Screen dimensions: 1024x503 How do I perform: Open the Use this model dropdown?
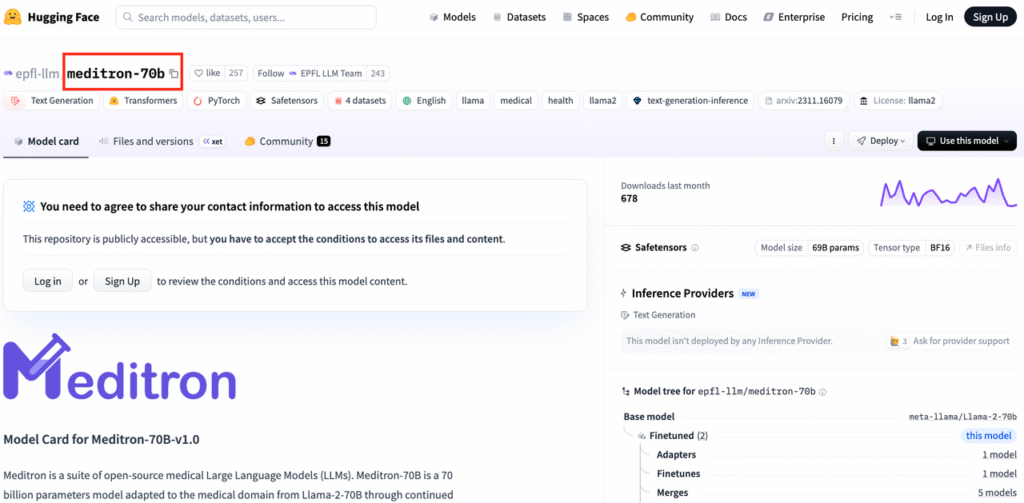[966, 141]
